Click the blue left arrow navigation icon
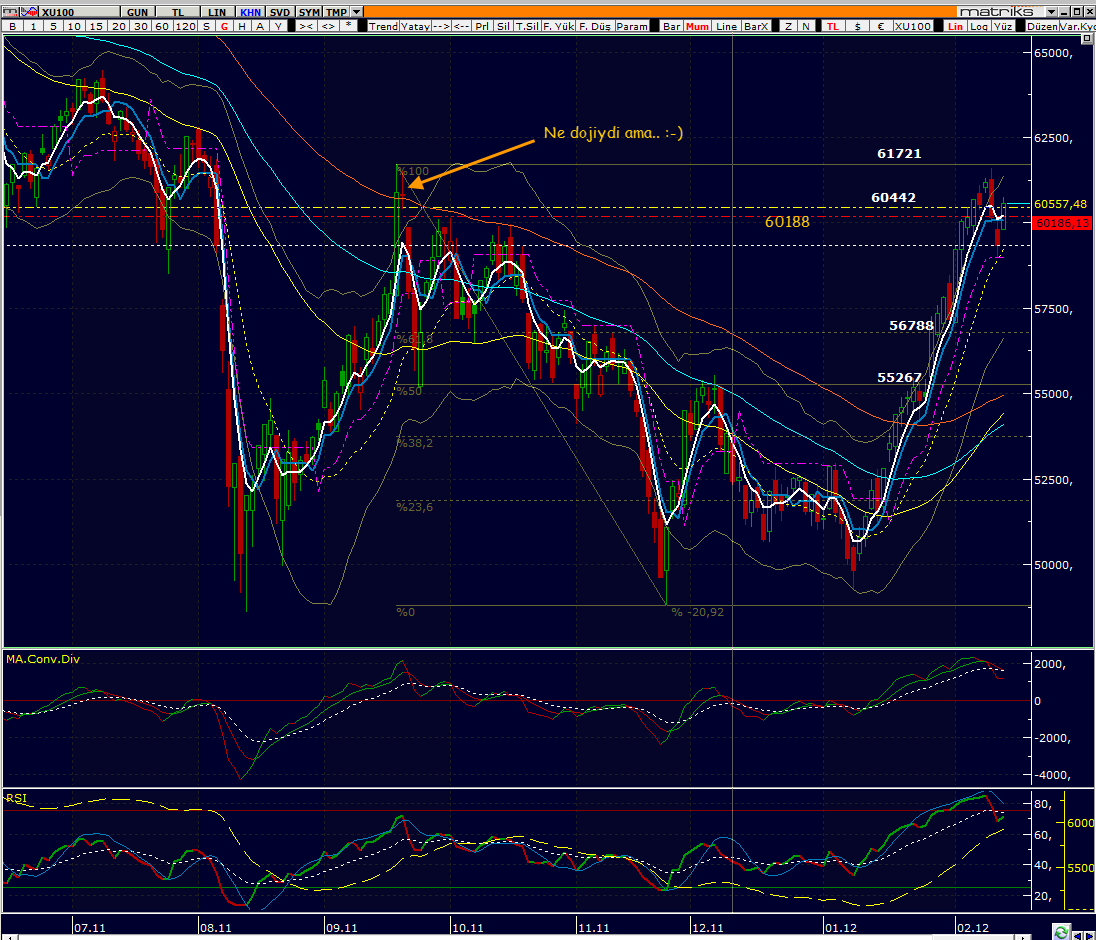 (x=1077, y=935)
